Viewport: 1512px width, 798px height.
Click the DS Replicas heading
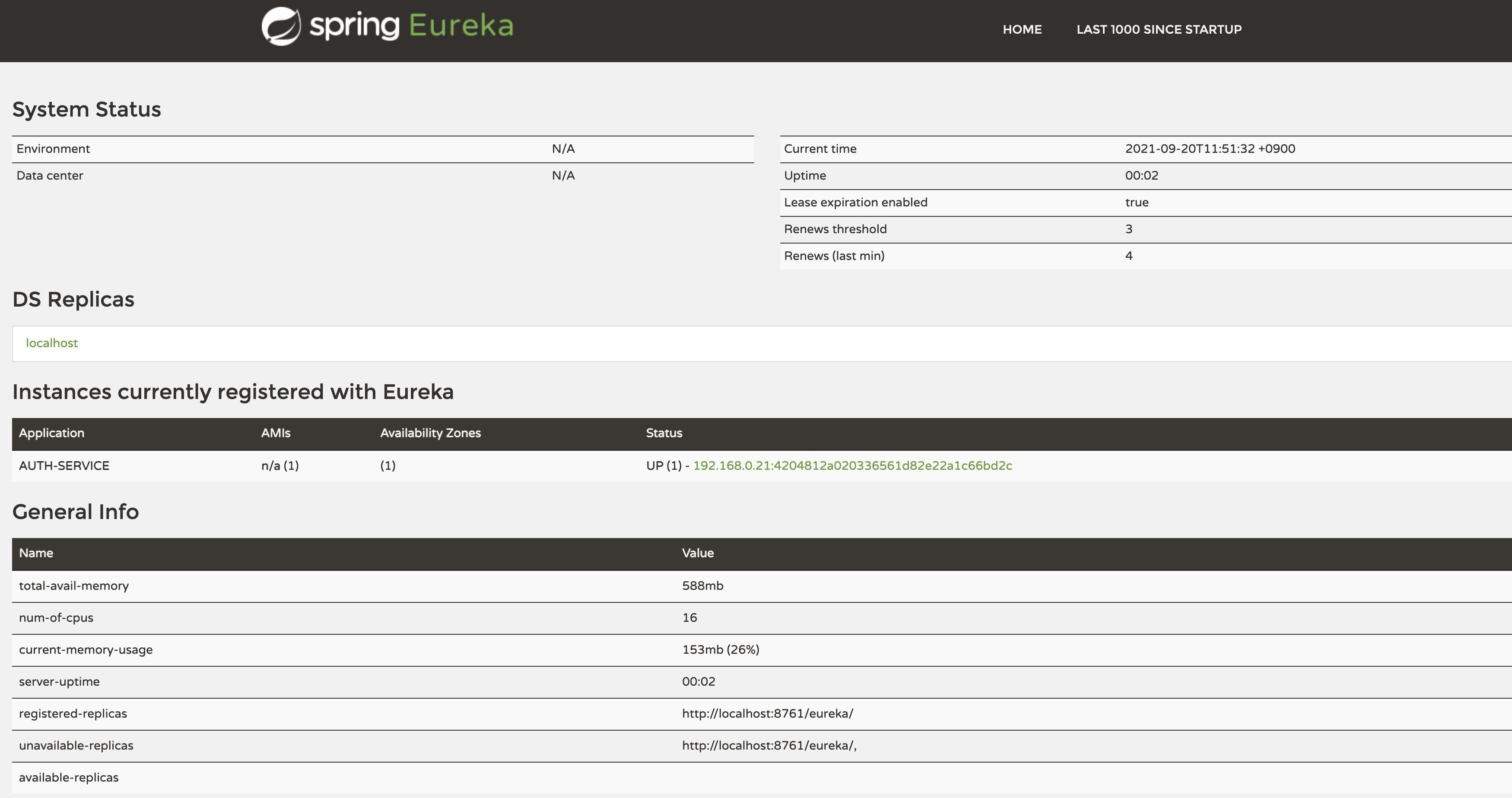(73, 300)
